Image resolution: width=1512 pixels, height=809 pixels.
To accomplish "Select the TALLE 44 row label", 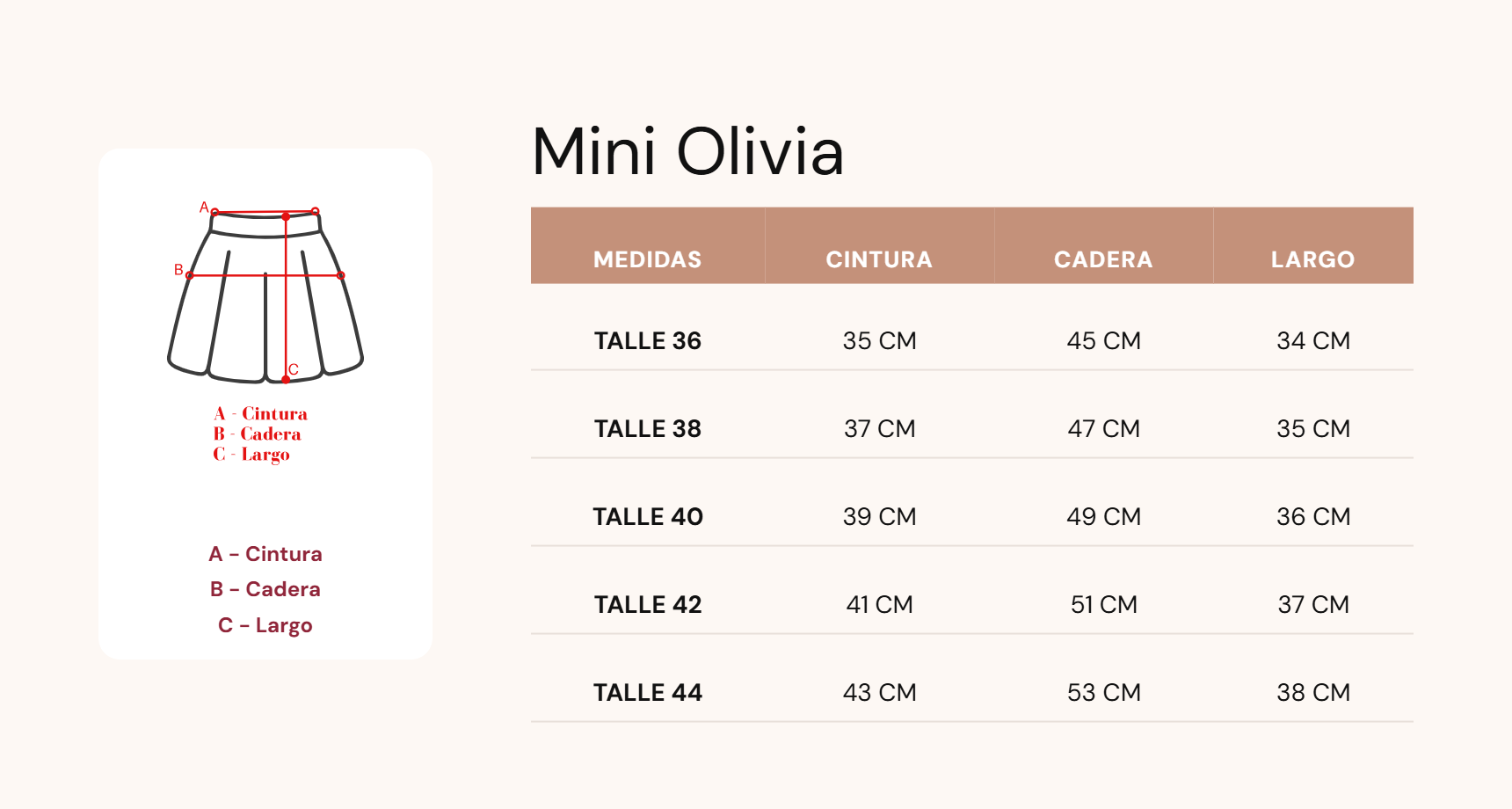I will [648, 692].
